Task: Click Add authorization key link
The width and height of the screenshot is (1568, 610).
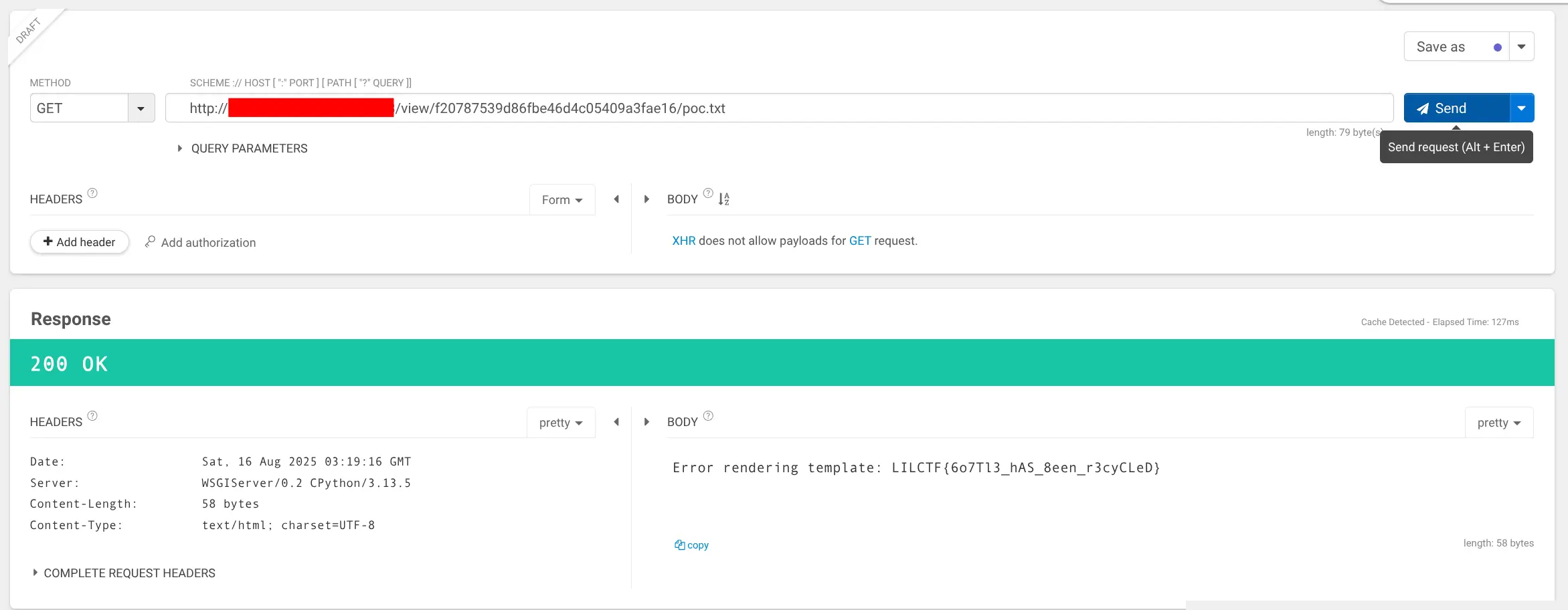Action: coord(200,243)
